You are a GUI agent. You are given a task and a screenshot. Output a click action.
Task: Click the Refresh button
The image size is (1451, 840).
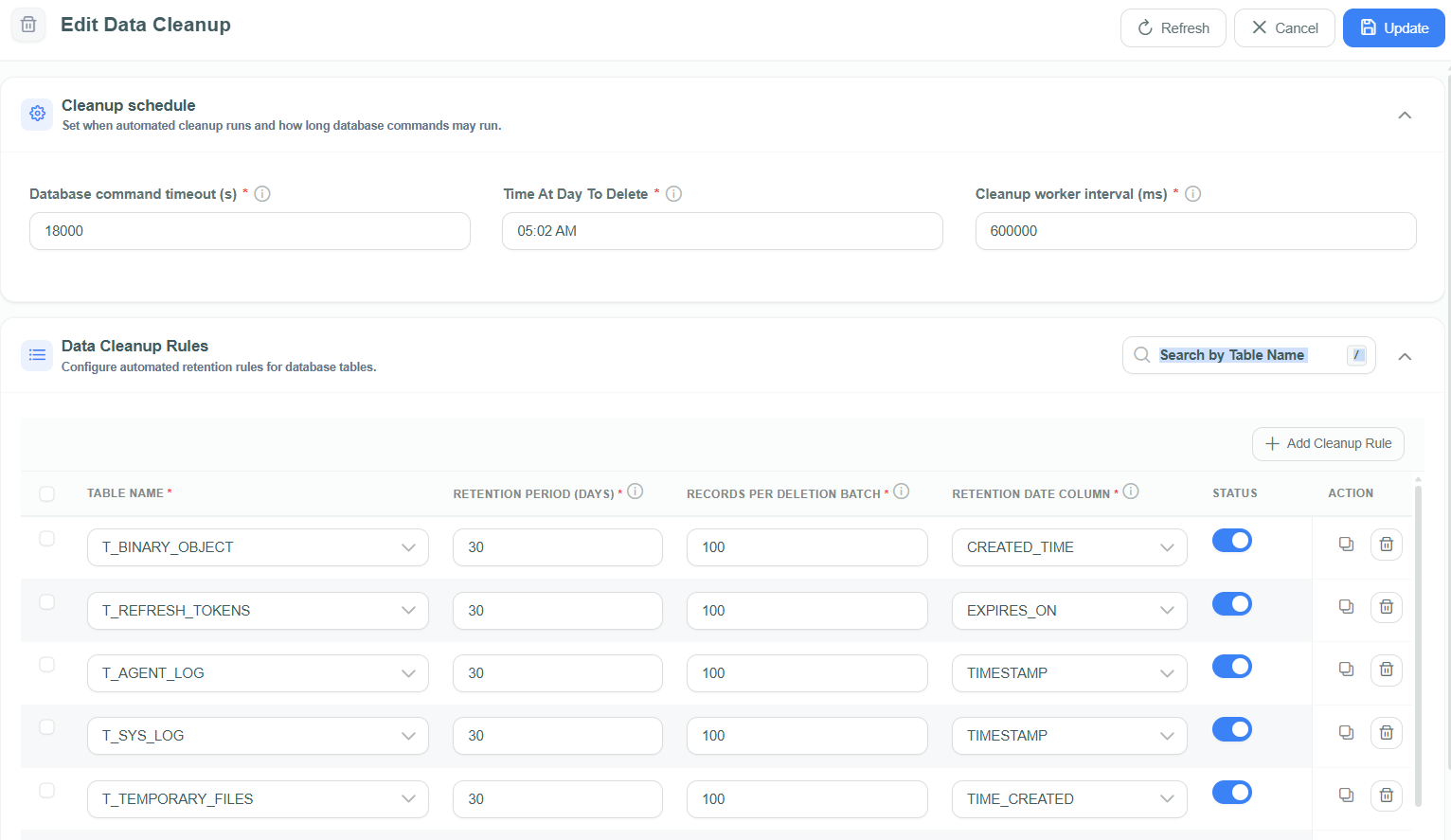point(1173,28)
